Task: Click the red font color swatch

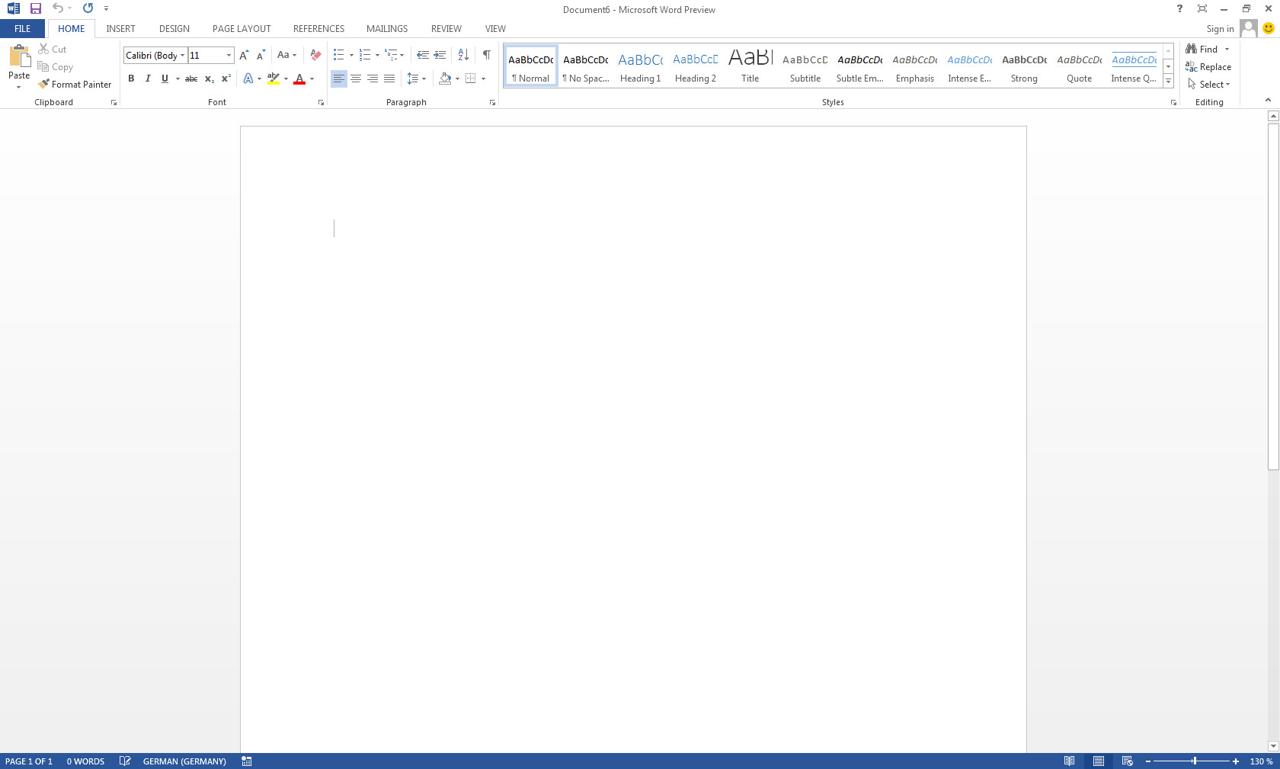Action: (x=299, y=79)
